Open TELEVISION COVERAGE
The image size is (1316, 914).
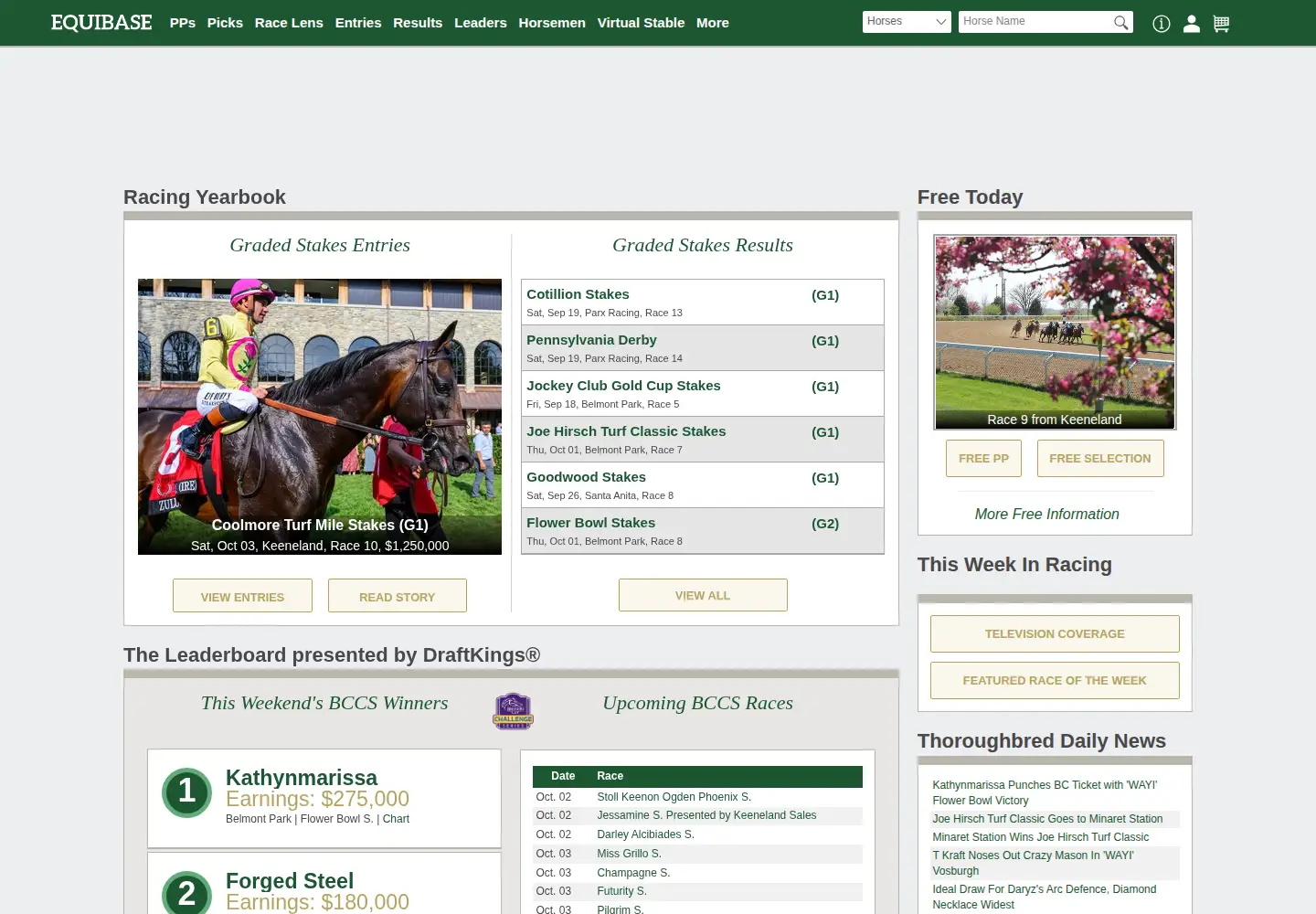tap(1055, 633)
